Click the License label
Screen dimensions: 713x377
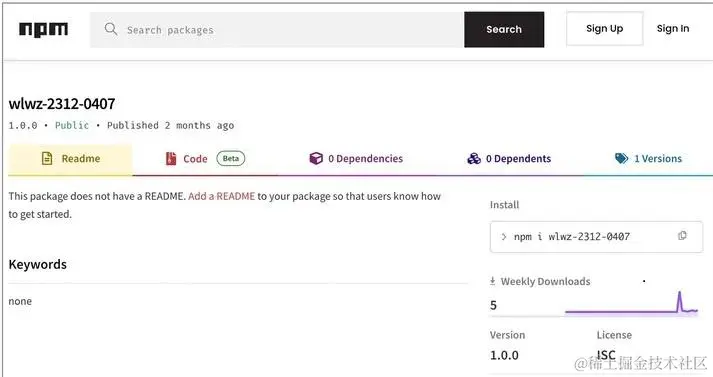click(x=614, y=335)
